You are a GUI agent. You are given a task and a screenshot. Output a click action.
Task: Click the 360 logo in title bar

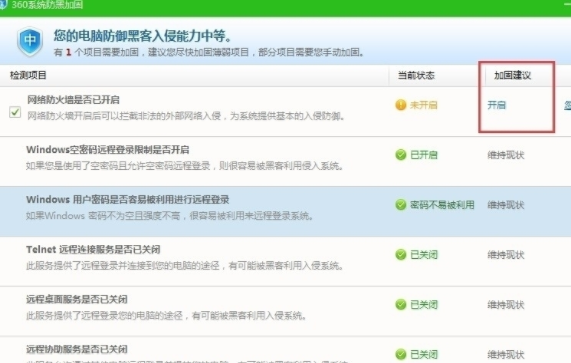point(3,5)
